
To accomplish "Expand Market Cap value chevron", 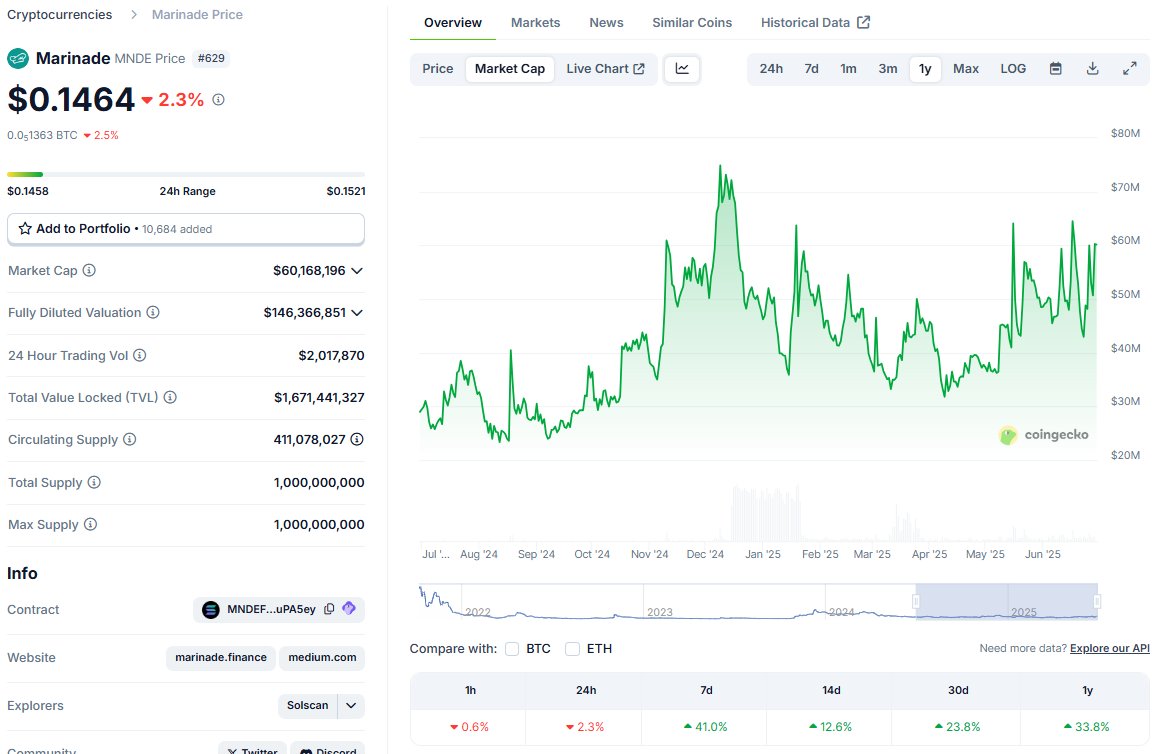I will [357, 271].
